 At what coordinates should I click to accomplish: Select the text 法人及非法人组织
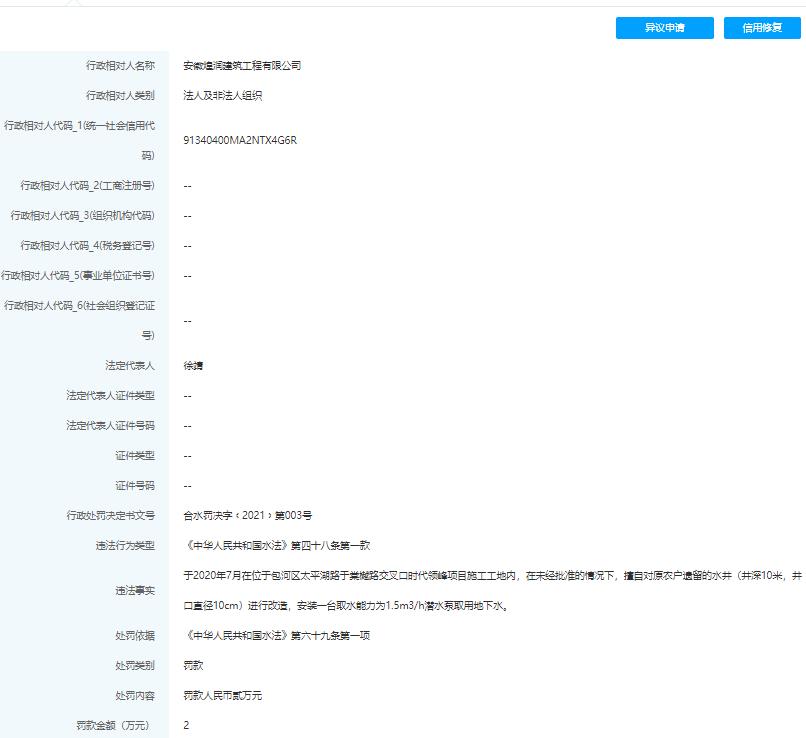(223, 96)
